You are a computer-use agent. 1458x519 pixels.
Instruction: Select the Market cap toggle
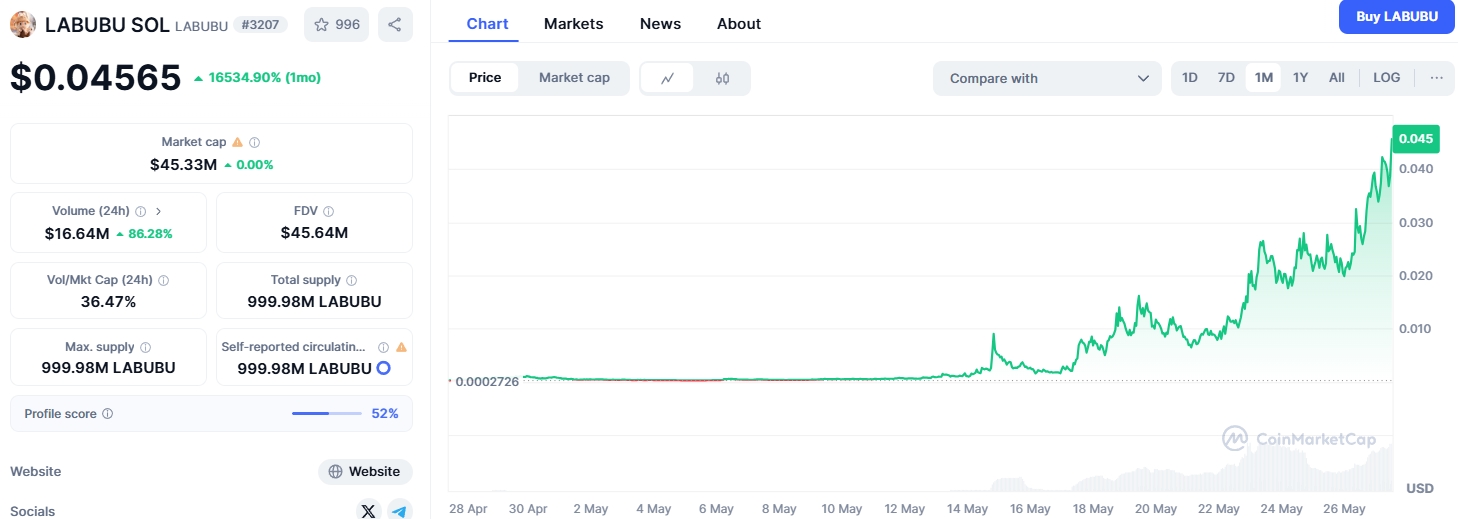[x=574, y=78]
